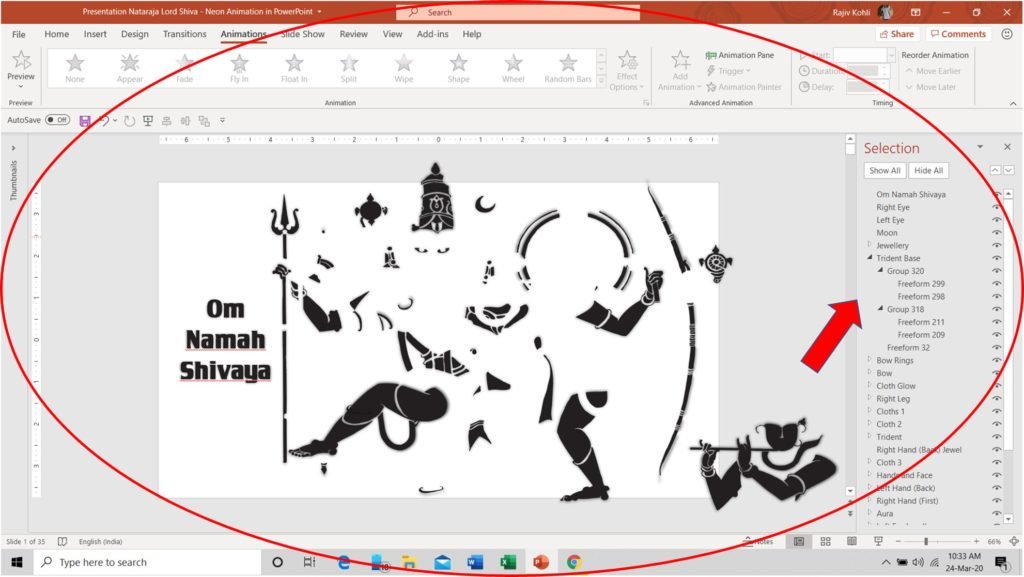Hide the Om Namah Shivaya object
1024x577 pixels.
[x=997, y=195]
